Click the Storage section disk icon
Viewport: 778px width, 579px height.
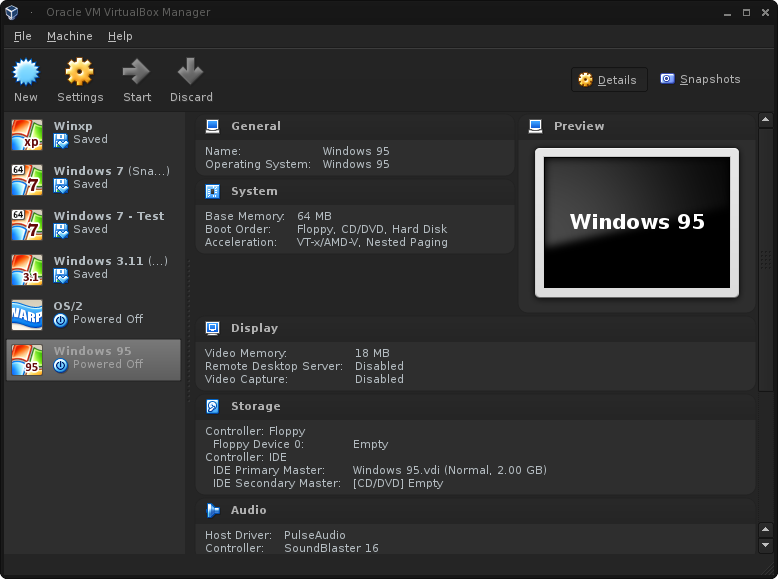[212, 406]
